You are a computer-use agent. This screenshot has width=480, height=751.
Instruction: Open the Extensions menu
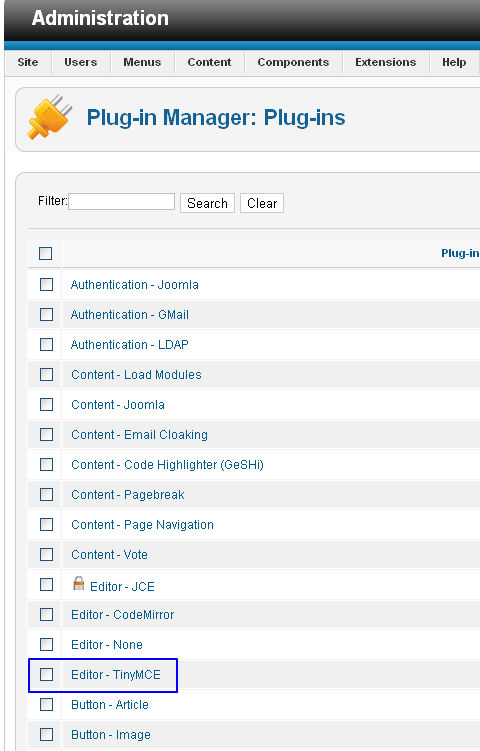coord(386,62)
